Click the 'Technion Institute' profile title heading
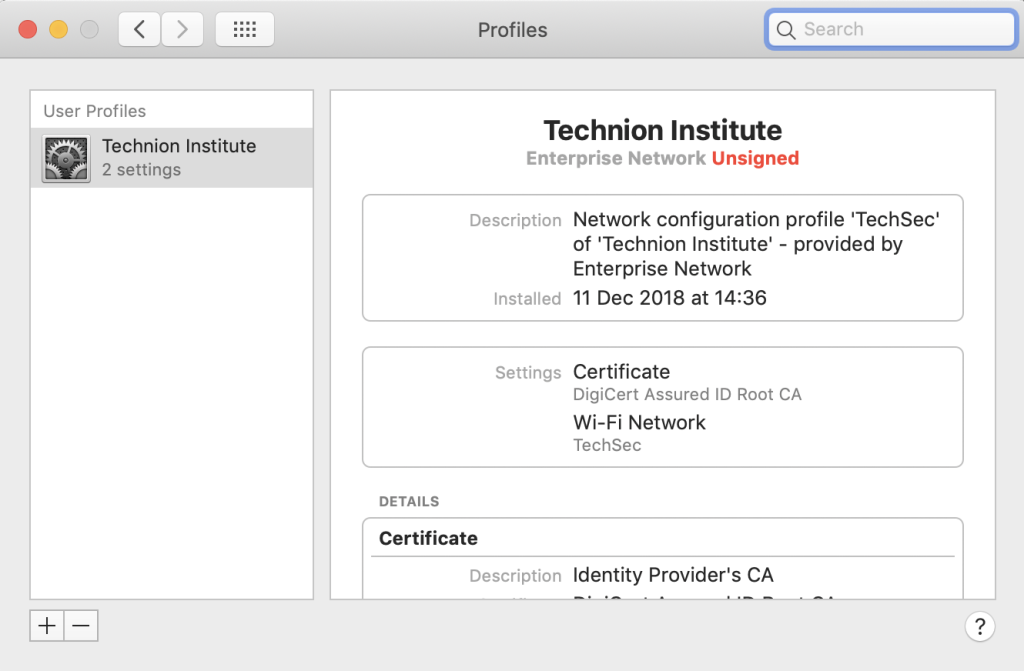Viewport: 1024px width, 671px height. [x=662, y=130]
